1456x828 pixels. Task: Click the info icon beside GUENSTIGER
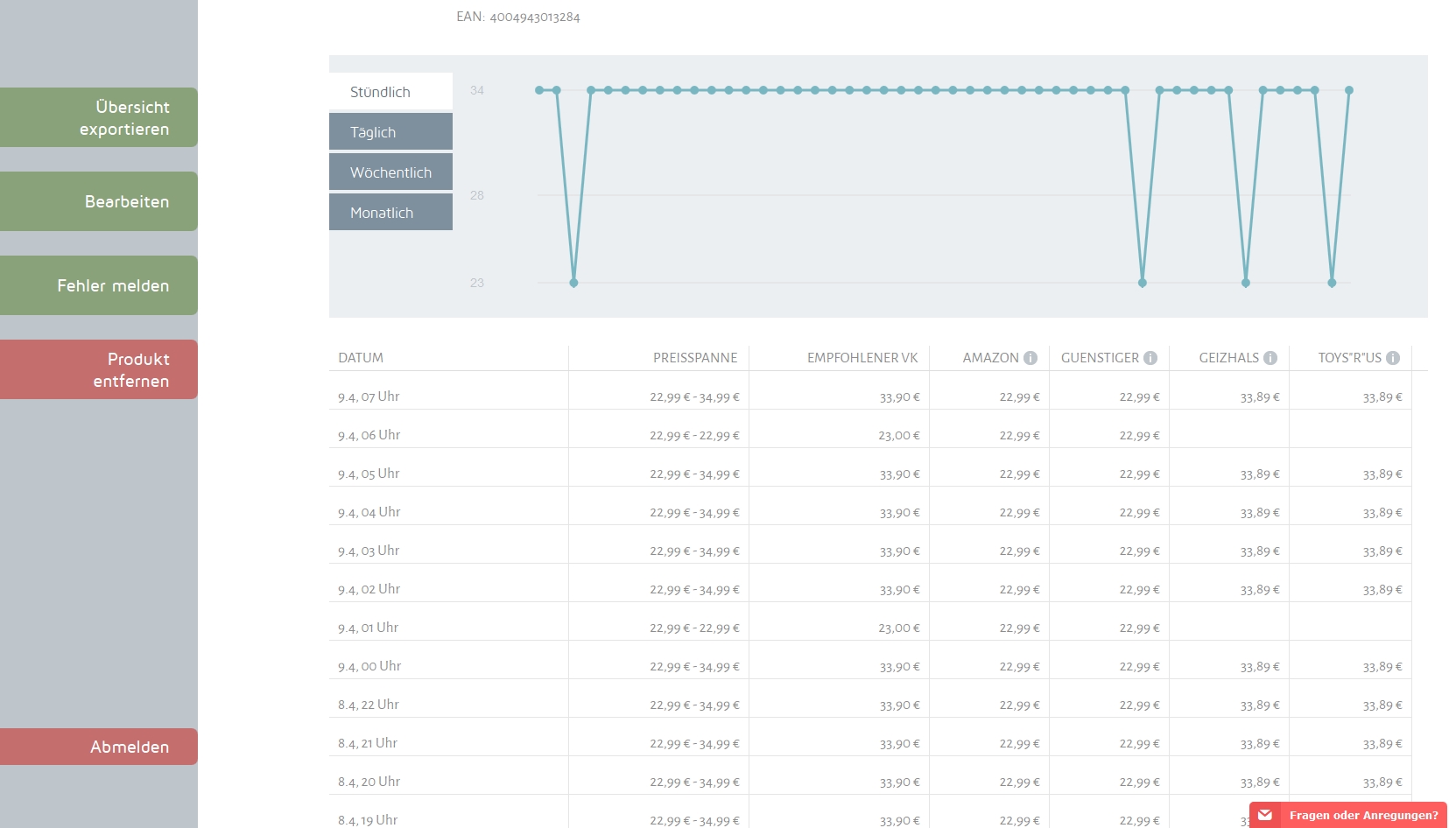coord(1150,358)
